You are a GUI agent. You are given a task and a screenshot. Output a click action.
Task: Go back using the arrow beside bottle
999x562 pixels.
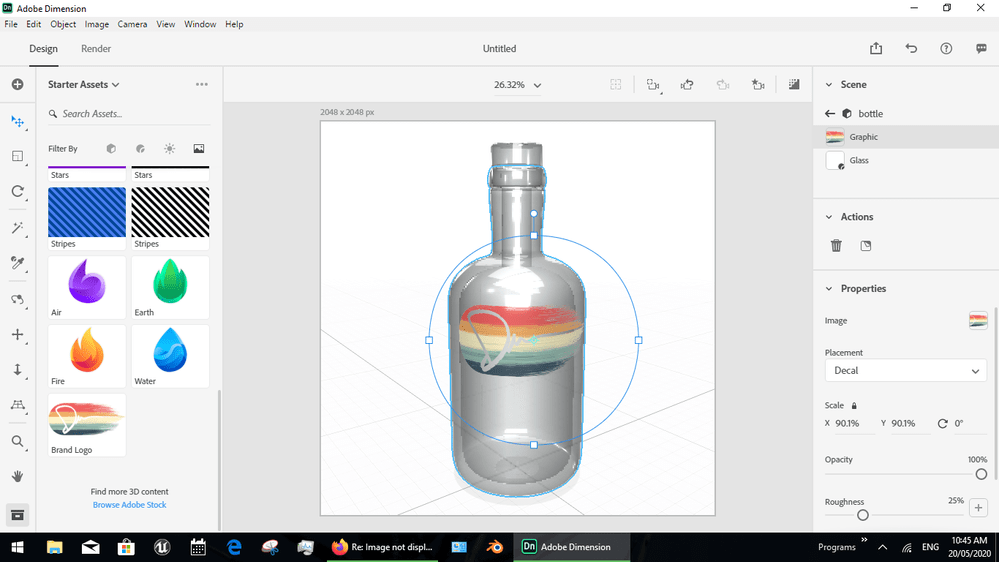(829, 114)
